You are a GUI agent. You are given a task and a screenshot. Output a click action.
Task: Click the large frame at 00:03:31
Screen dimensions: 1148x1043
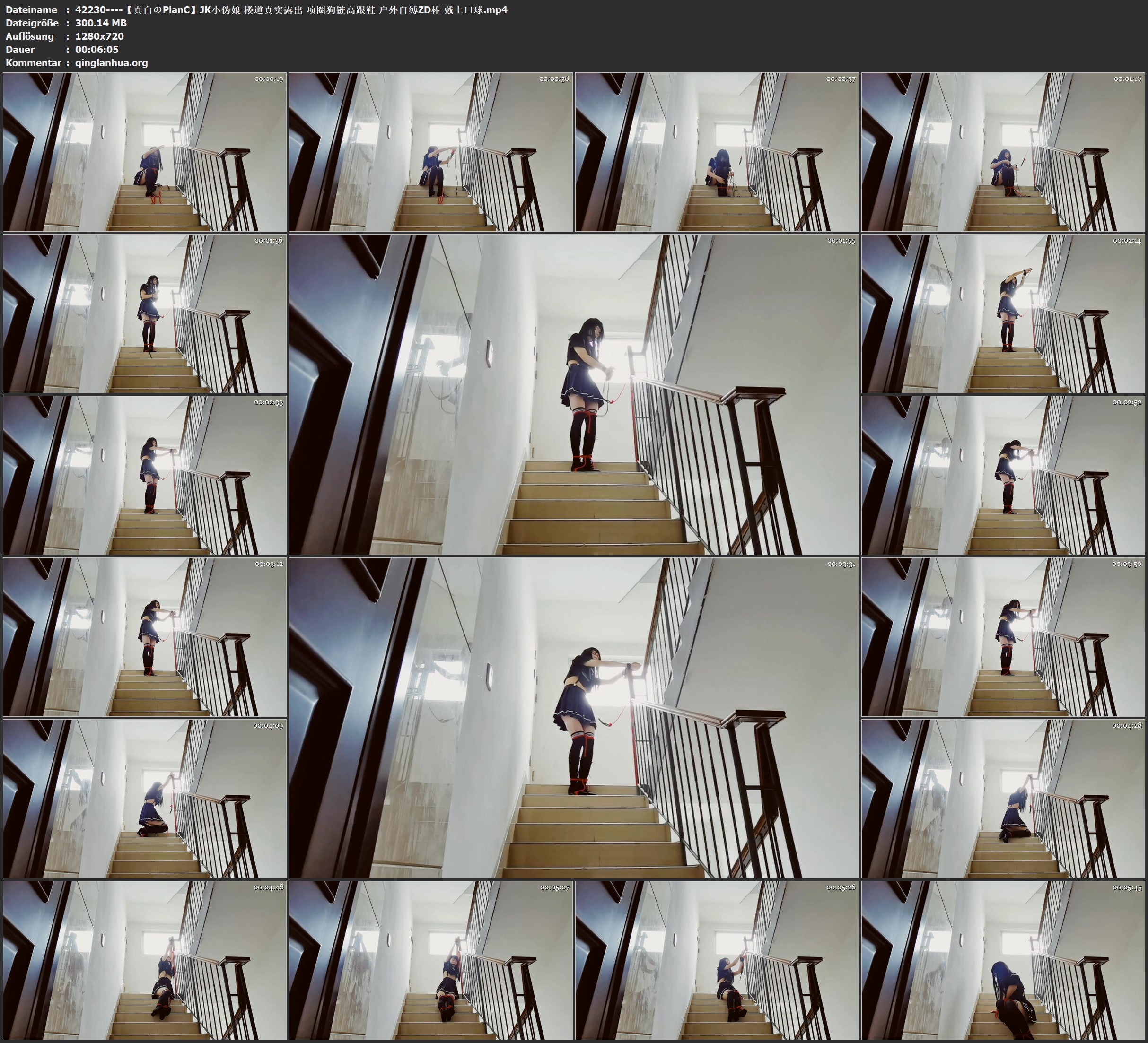(x=574, y=718)
